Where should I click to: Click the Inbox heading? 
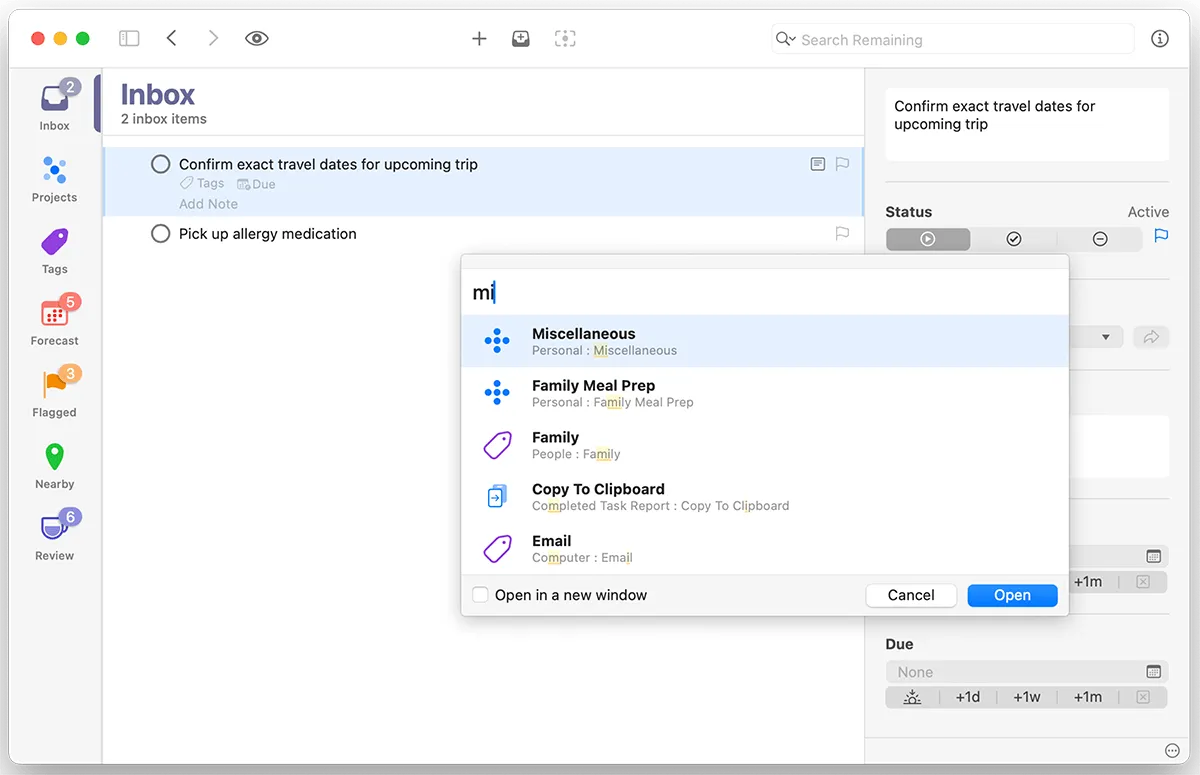[x=158, y=94]
